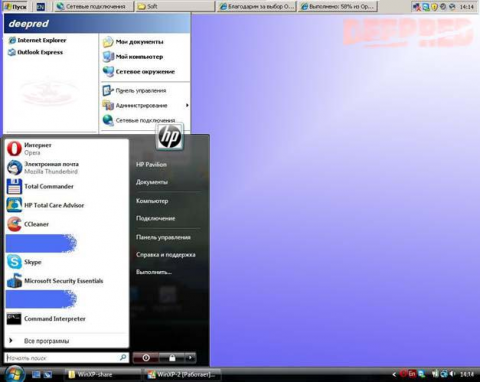480x382 pixels.
Task: Open Сетевое окружение in XP menu
Action: [139, 72]
